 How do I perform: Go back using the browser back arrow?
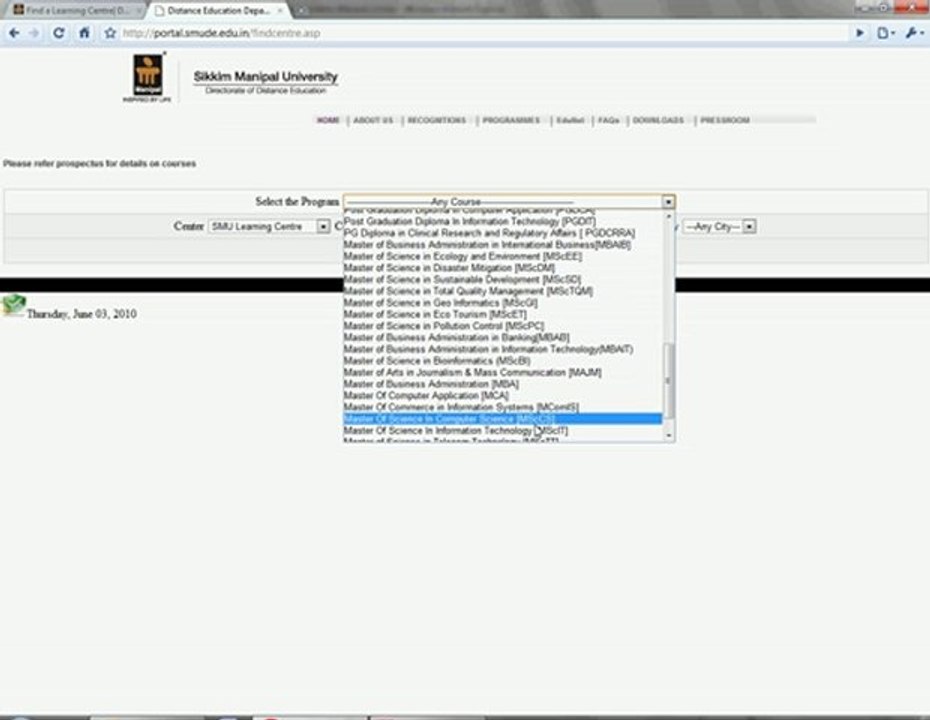click(14, 33)
